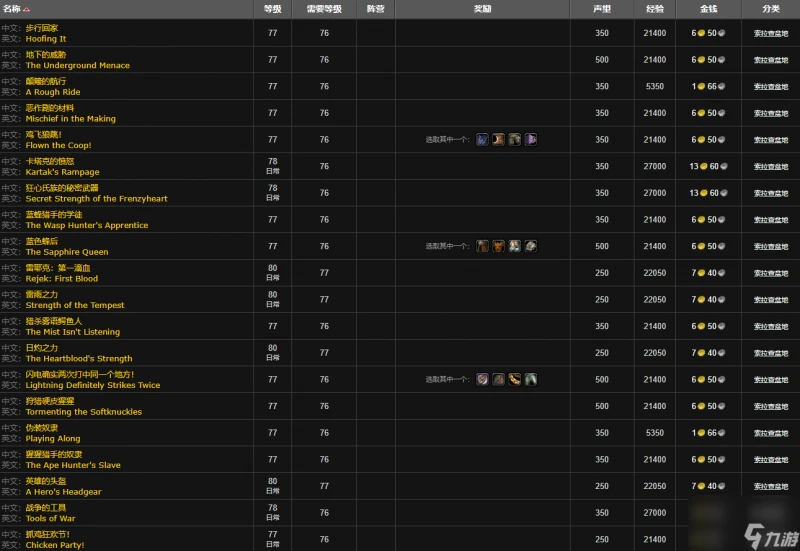The height and width of the screenshot is (551, 800).
Task: Sort by 需要等级 column header
Action: (x=324, y=9)
